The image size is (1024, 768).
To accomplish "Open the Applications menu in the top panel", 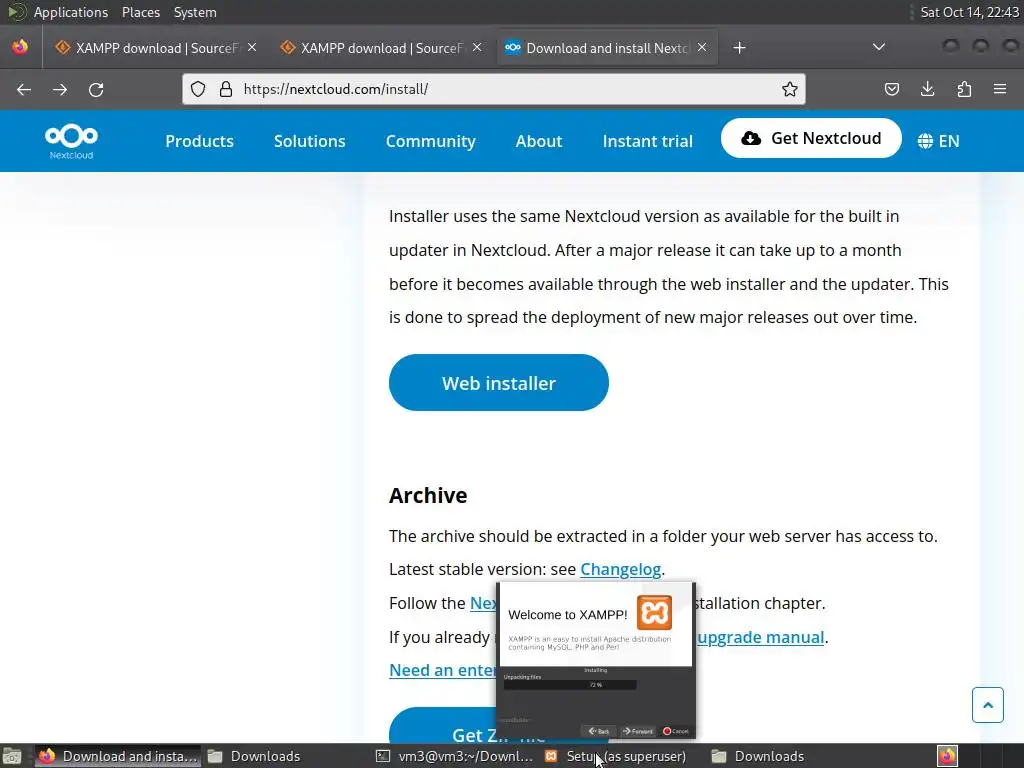I will 71,12.
